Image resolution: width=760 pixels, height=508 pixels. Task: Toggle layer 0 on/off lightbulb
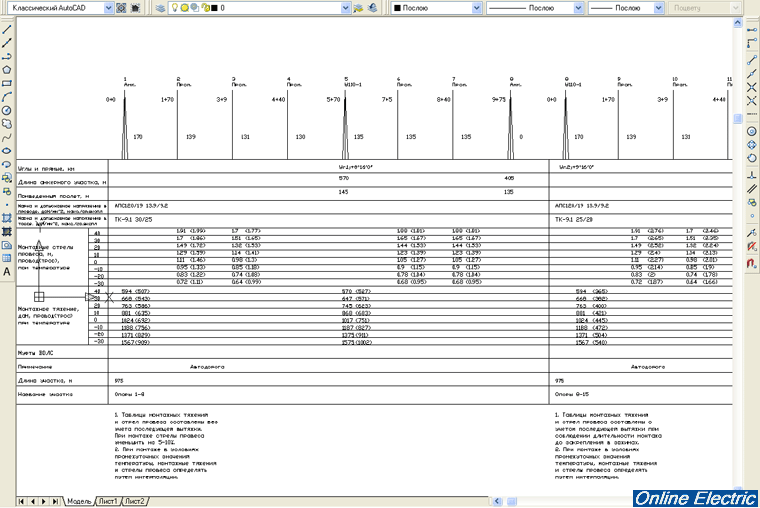click(x=175, y=8)
